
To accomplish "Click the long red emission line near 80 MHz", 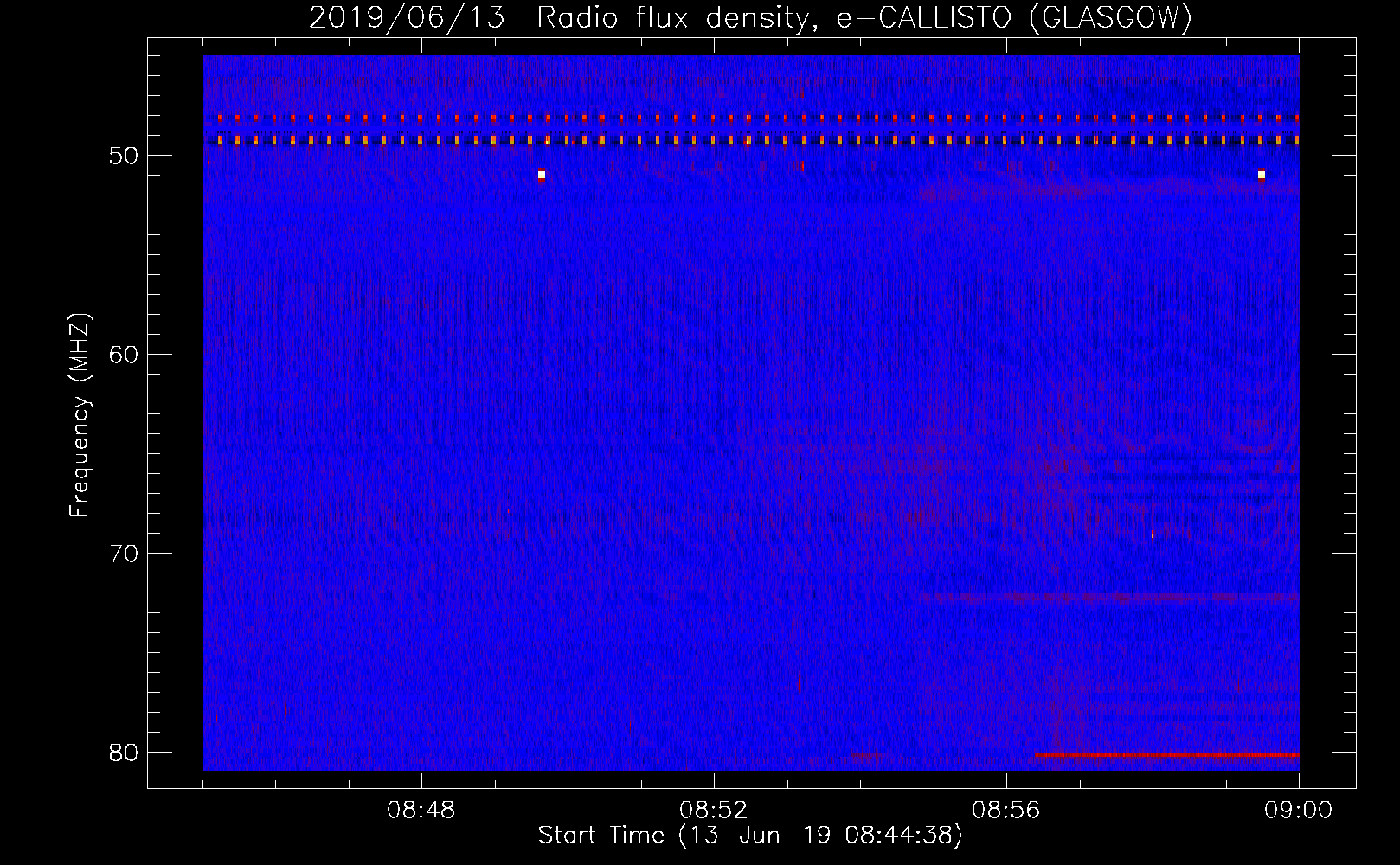I will point(1166,755).
